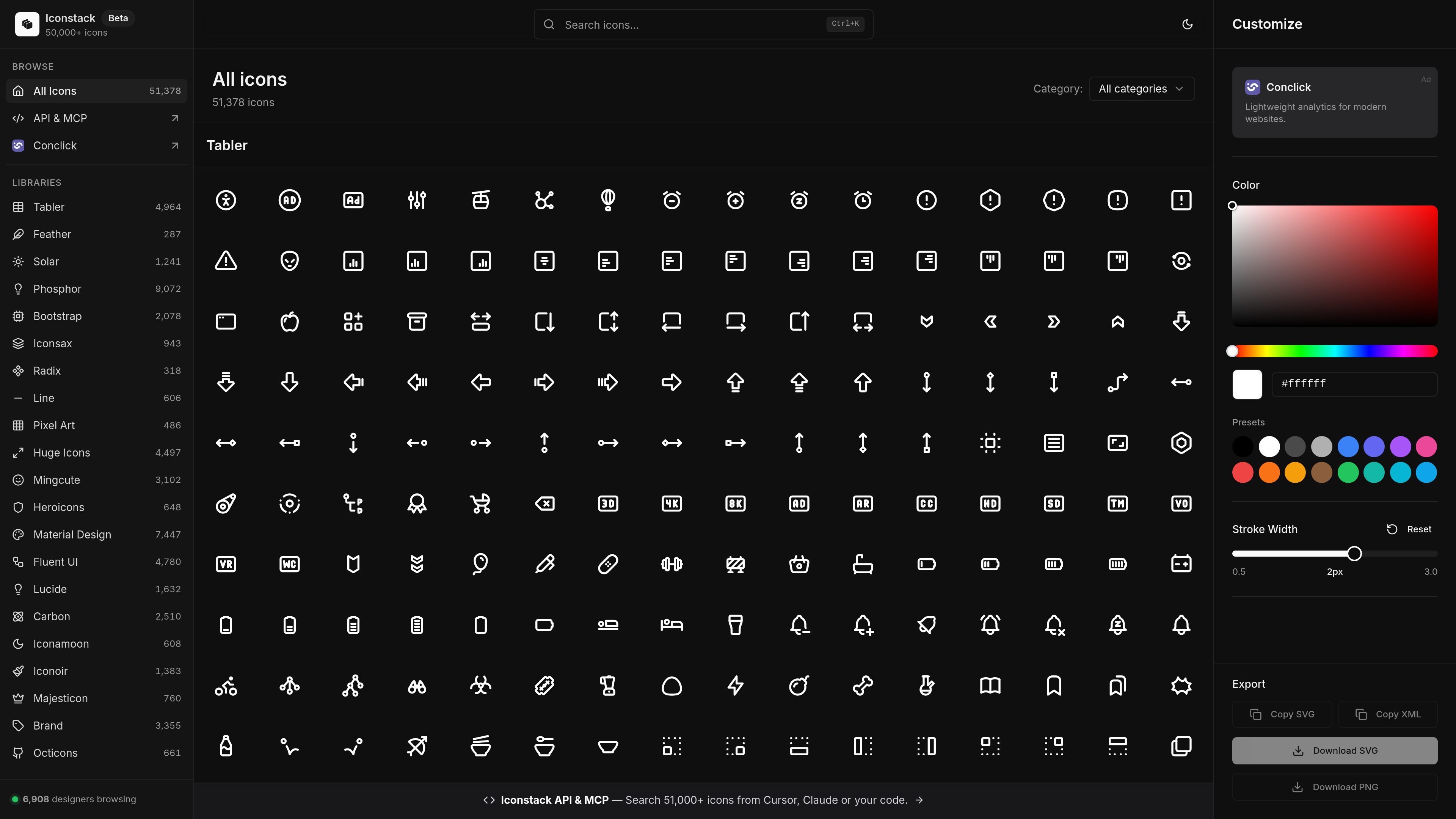Open the Octicons library
This screenshot has height=819, width=1456.
(97, 753)
